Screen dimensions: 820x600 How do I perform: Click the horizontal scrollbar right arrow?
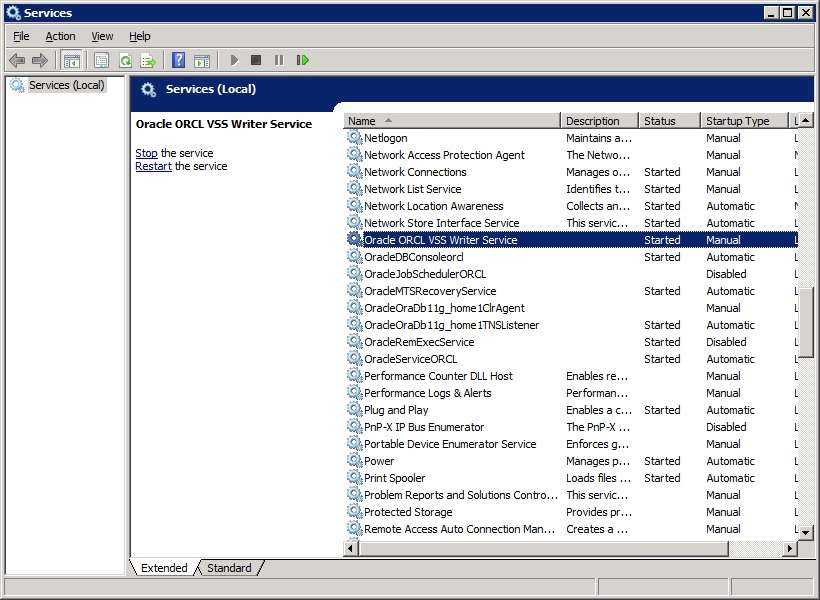pyautogui.click(x=790, y=549)
